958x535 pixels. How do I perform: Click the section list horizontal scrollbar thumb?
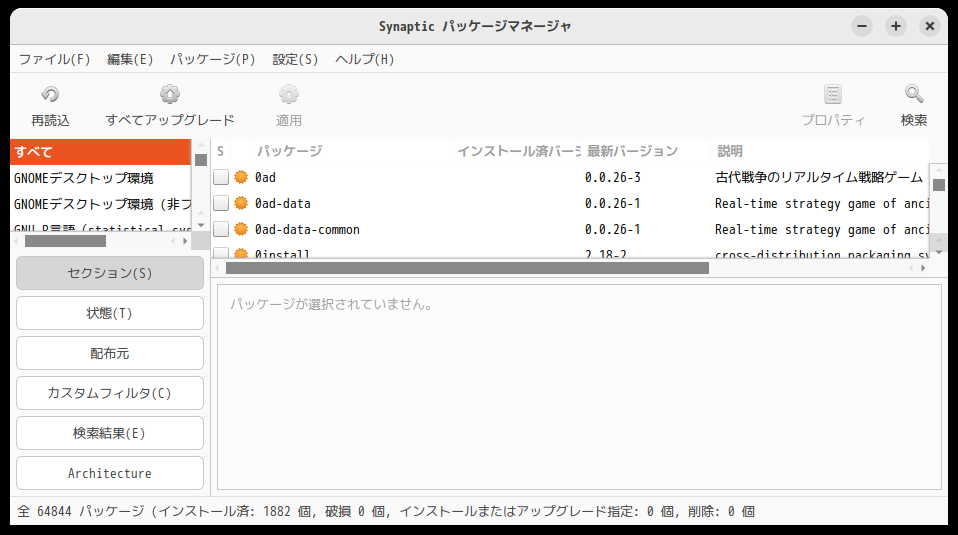click(65, 241)
